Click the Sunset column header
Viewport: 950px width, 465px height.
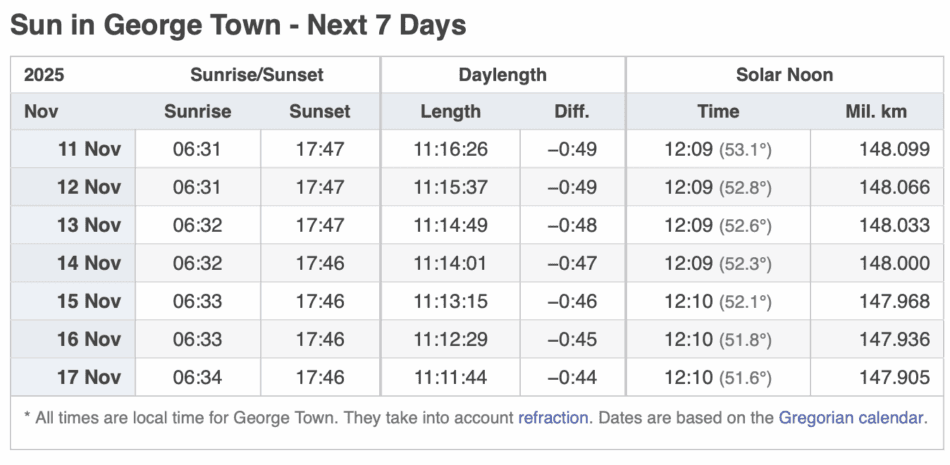(320, 111)
